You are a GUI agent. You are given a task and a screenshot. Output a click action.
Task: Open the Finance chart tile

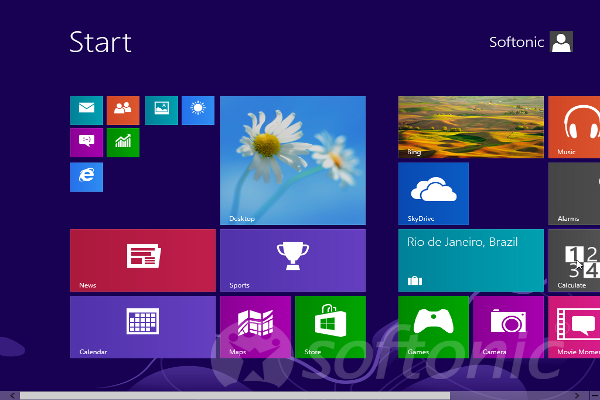pyautogui.click(x=123, y=142)
